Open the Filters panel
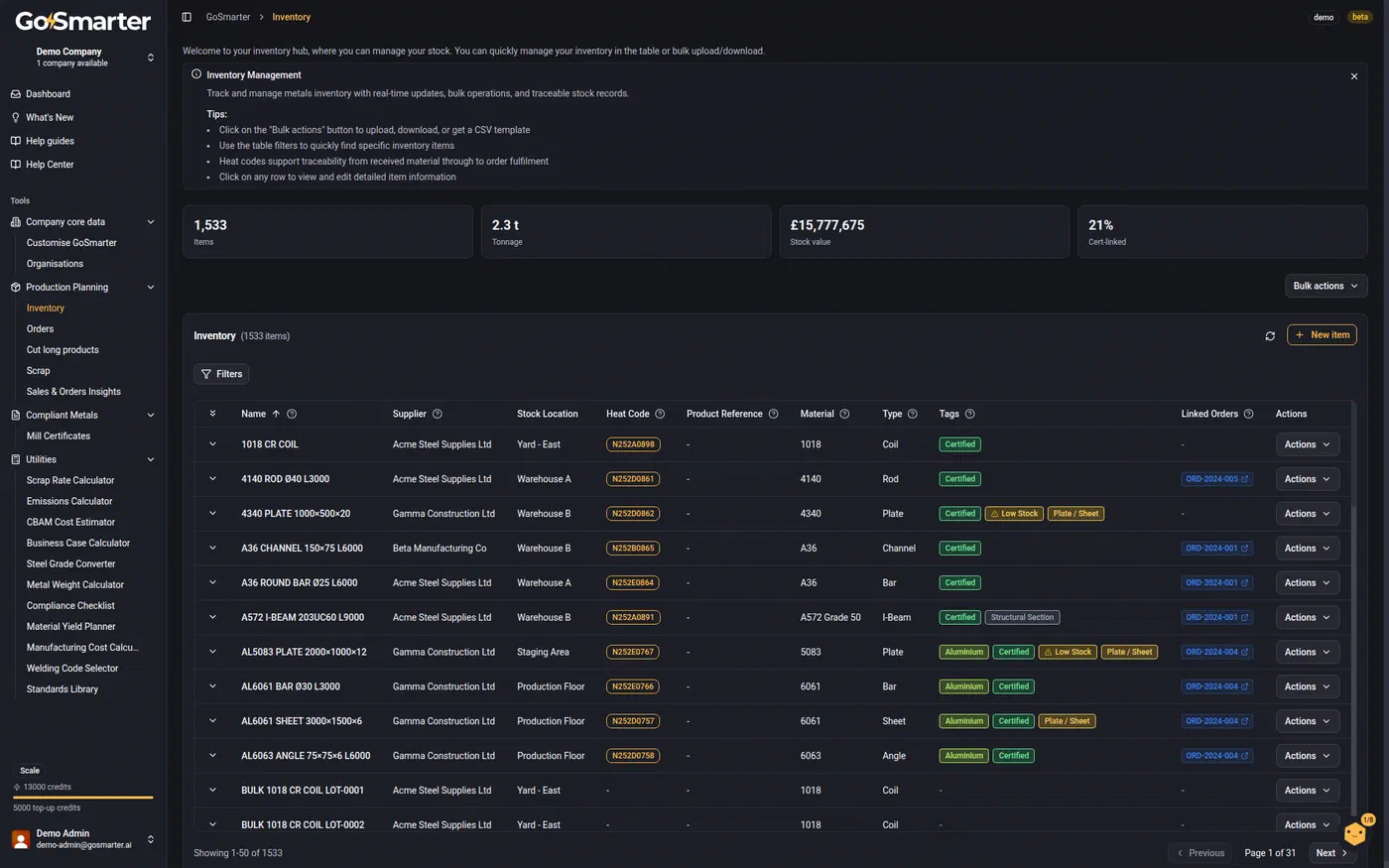The height and width of the screenshot is (868, 1389). click(221, 374)
